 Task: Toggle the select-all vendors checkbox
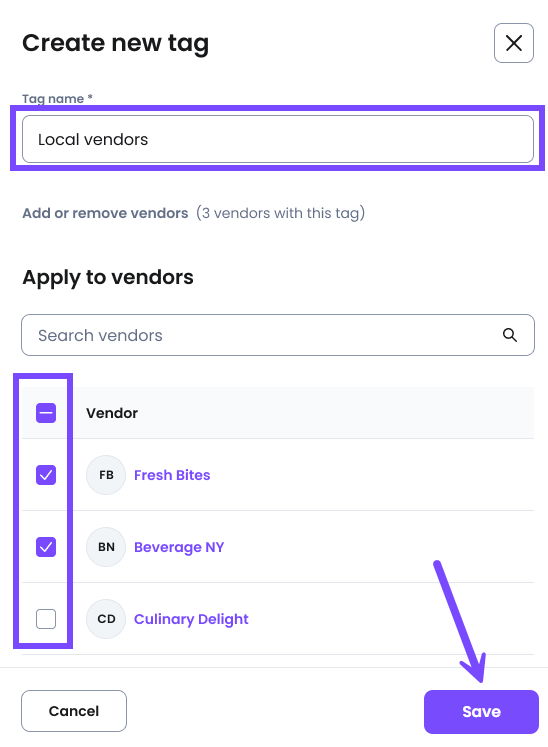pos(46,413)
